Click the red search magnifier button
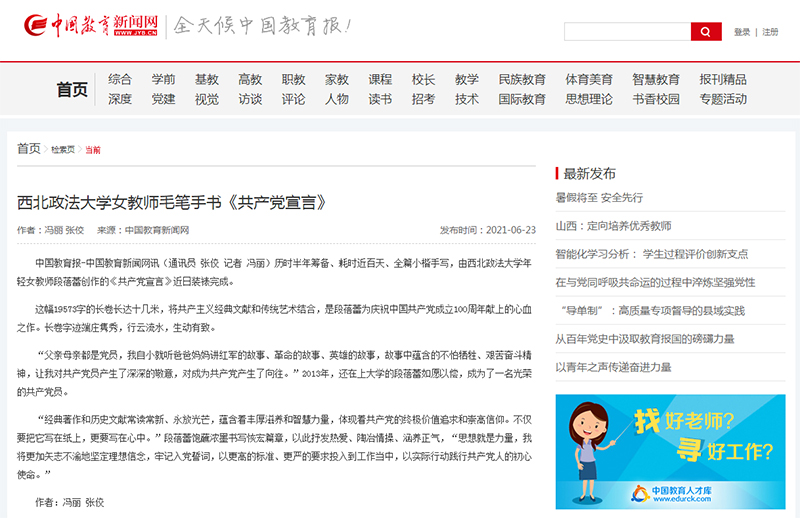Screen dimensions: 800x518 coord(706,32)
